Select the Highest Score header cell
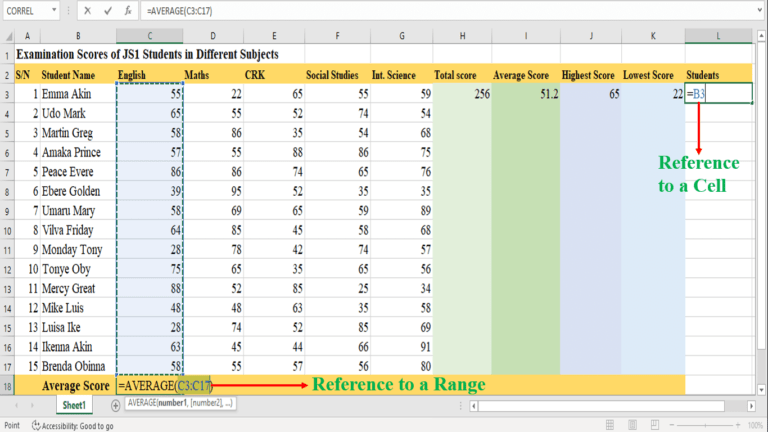The image size is (768, 432). [591, 75]
